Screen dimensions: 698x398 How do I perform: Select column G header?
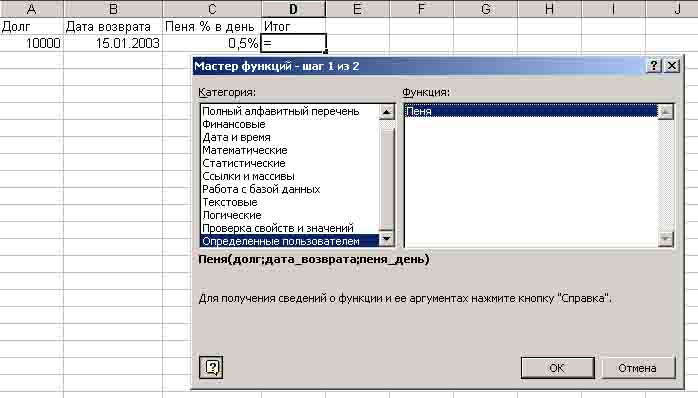tap(486, 8)
